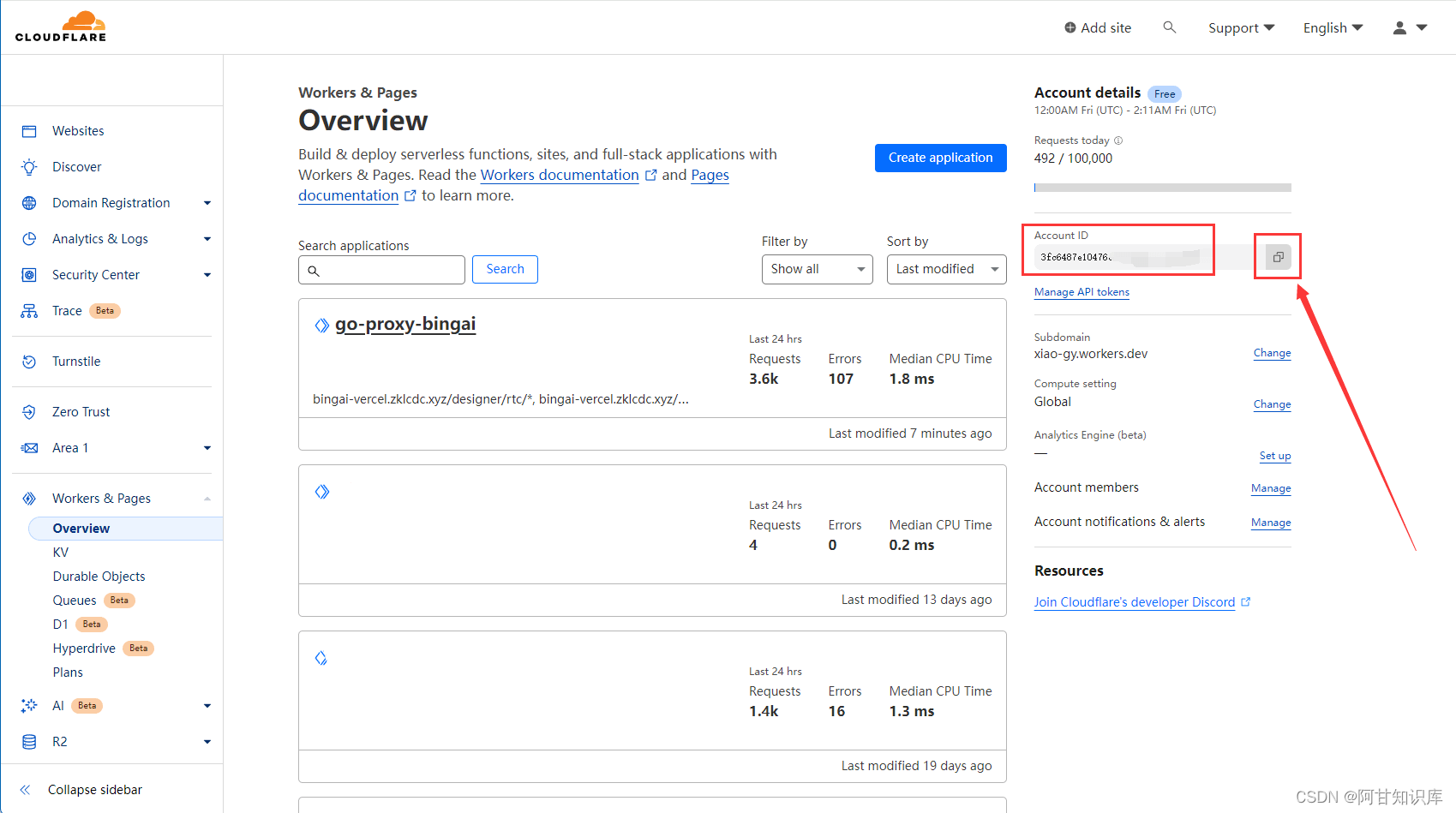The width and height of the screenshot is (1456, 813).
Task: Open Plans in sidebar
Action: pos(68,673)
